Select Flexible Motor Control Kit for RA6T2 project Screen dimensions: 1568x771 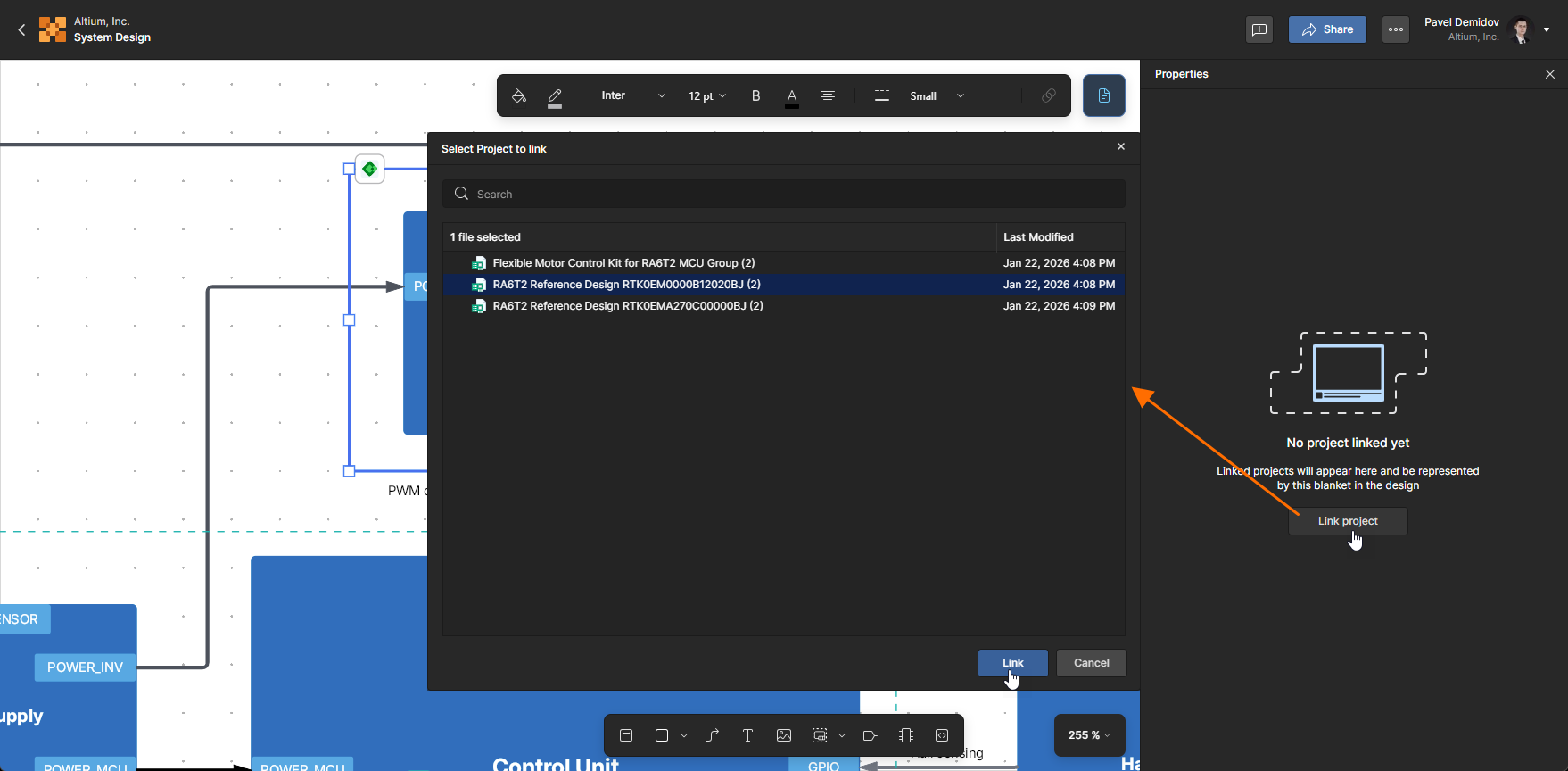(784, 263)
